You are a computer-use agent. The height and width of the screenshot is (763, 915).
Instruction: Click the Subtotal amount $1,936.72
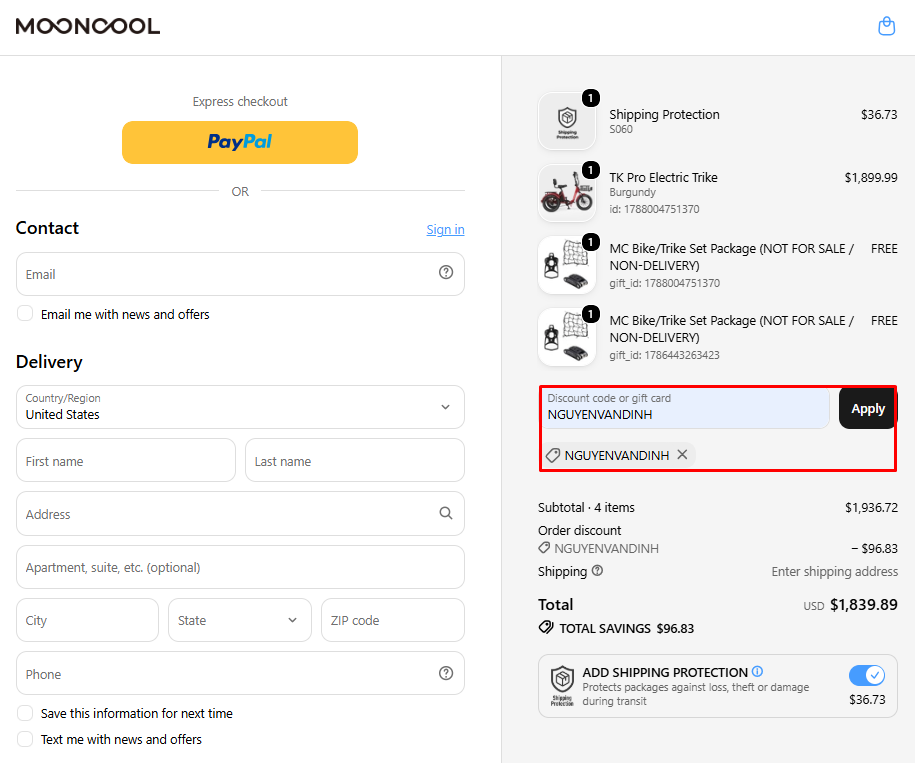871,508
